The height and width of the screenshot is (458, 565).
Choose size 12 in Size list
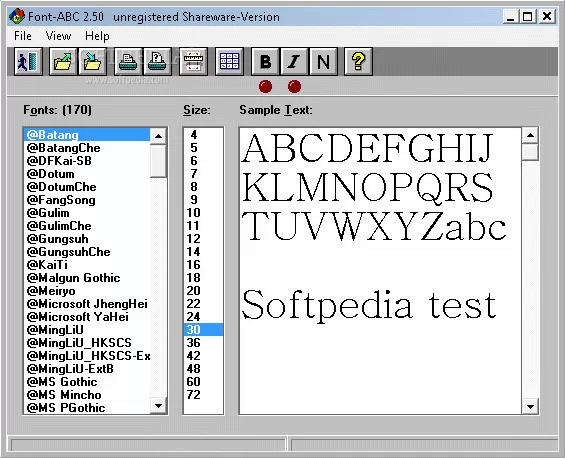203,239
